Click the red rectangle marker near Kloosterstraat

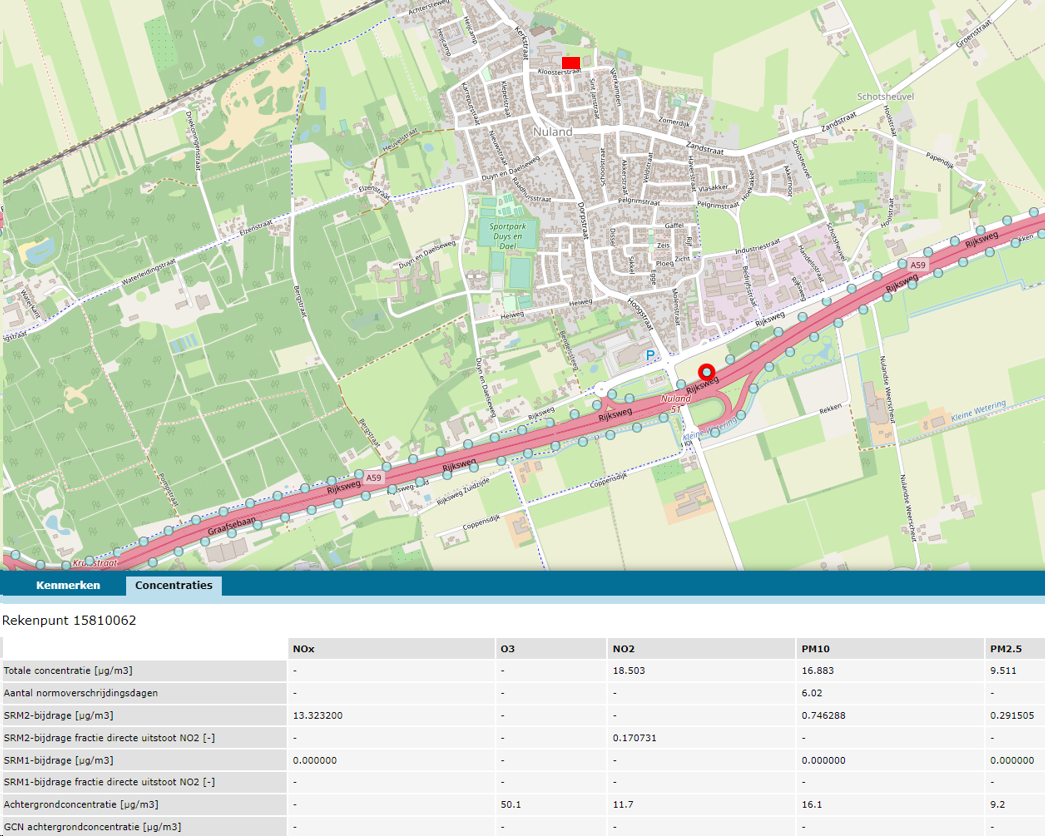point(571,63)
